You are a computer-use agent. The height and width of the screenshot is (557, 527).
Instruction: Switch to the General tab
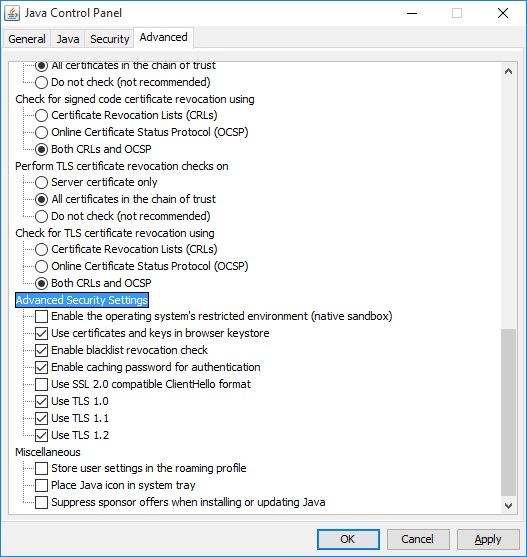[x=27, y=39]
